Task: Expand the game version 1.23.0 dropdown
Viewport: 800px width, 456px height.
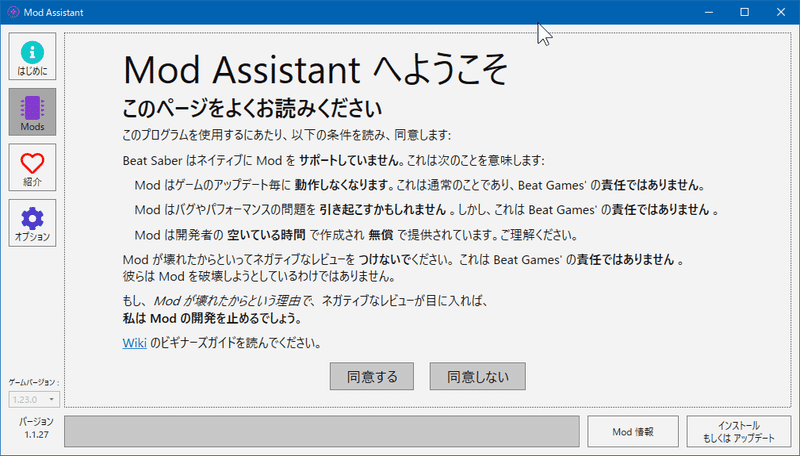Action: (34, 399)
